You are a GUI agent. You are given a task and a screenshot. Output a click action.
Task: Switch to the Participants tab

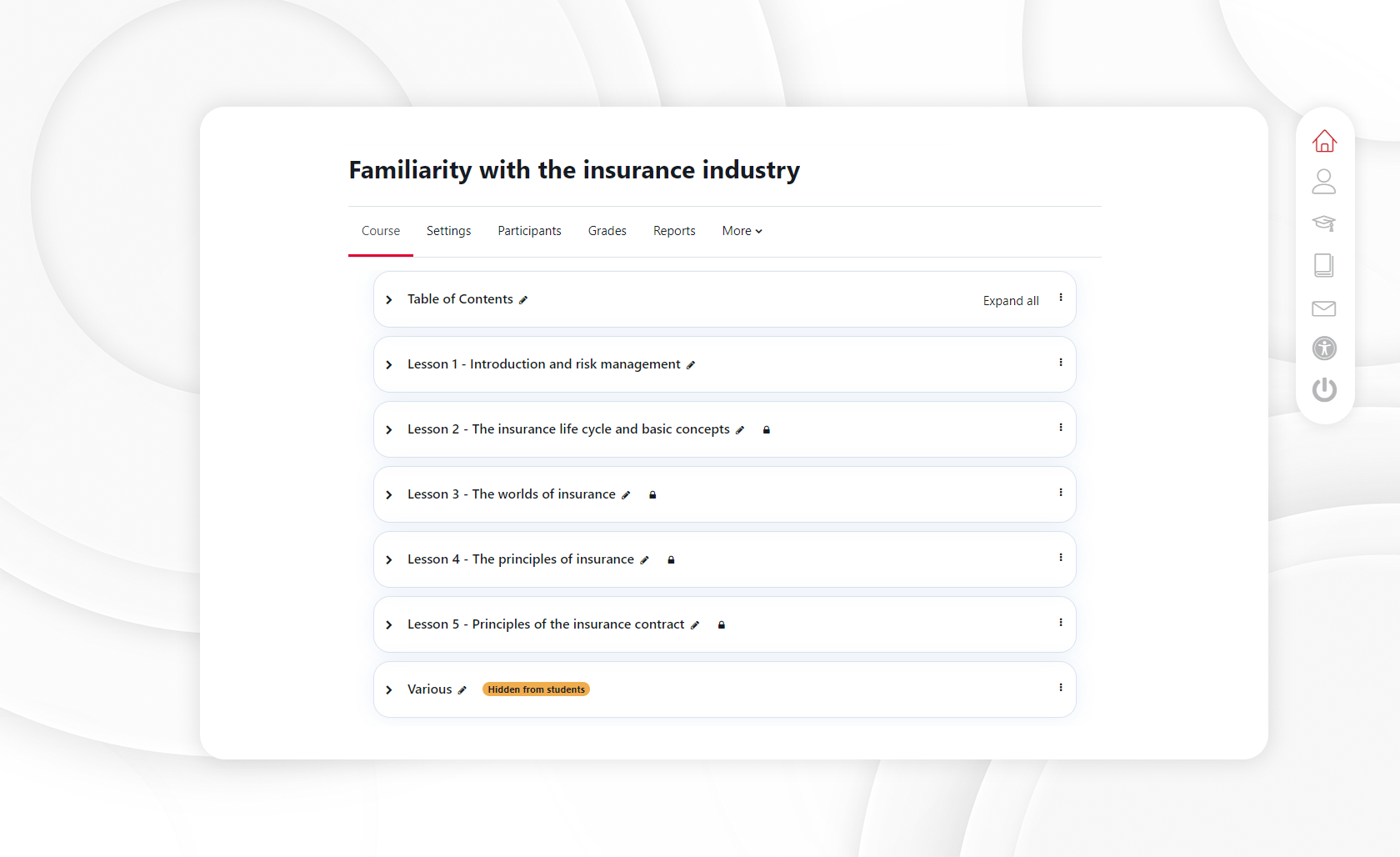pos(529,231)
